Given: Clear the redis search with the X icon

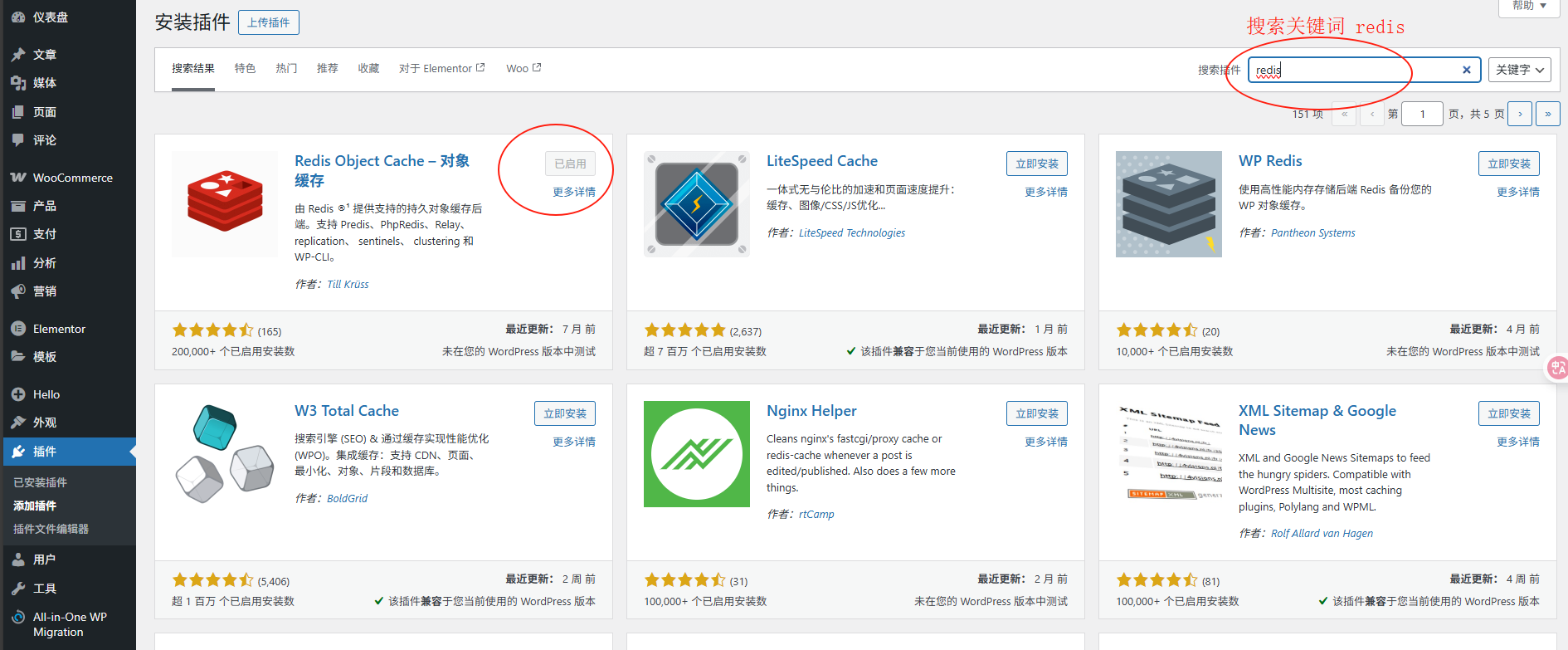Looking at the screenshot, I should (1467, 70).
